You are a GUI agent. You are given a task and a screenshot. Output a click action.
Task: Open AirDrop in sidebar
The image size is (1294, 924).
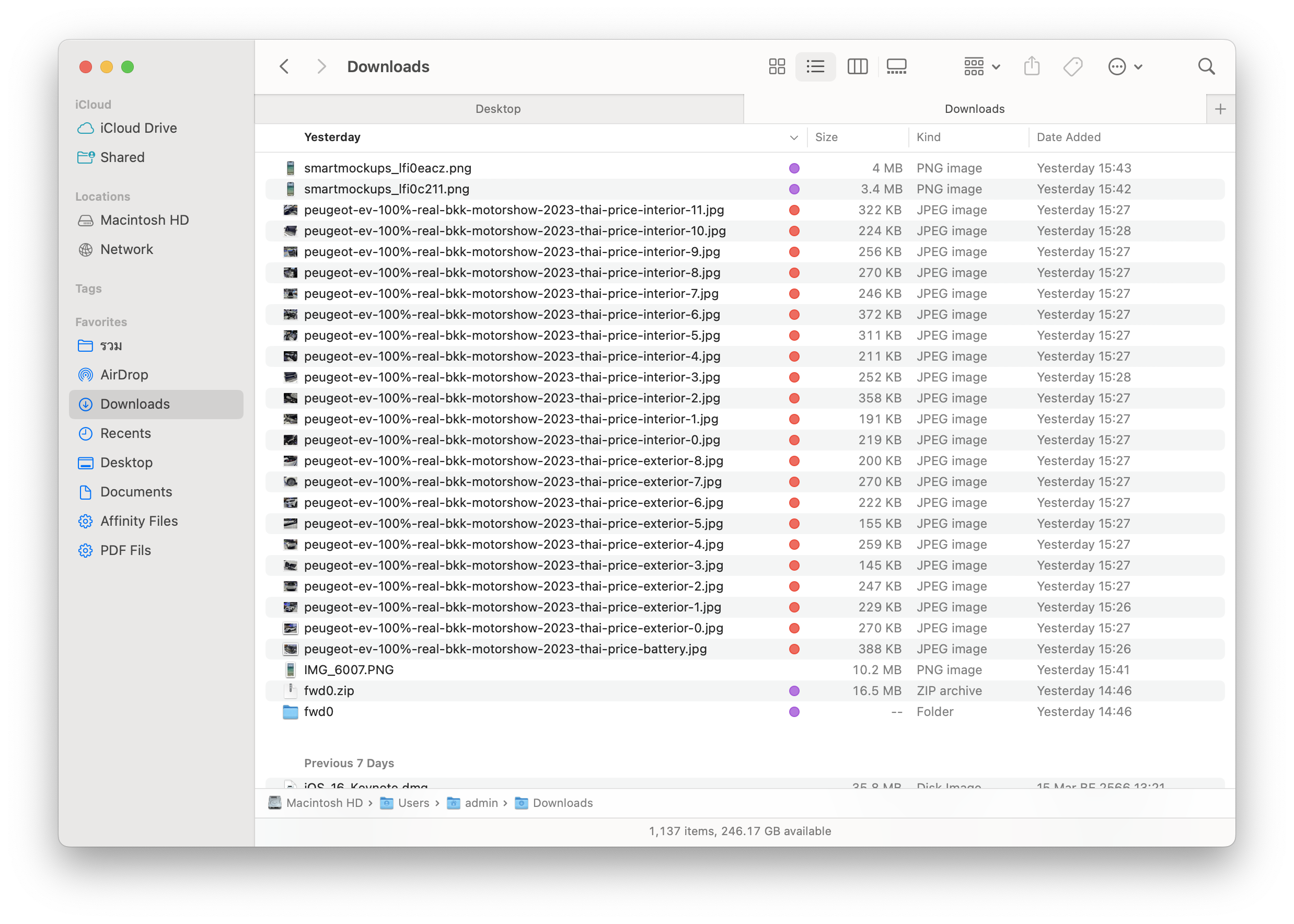124,374
